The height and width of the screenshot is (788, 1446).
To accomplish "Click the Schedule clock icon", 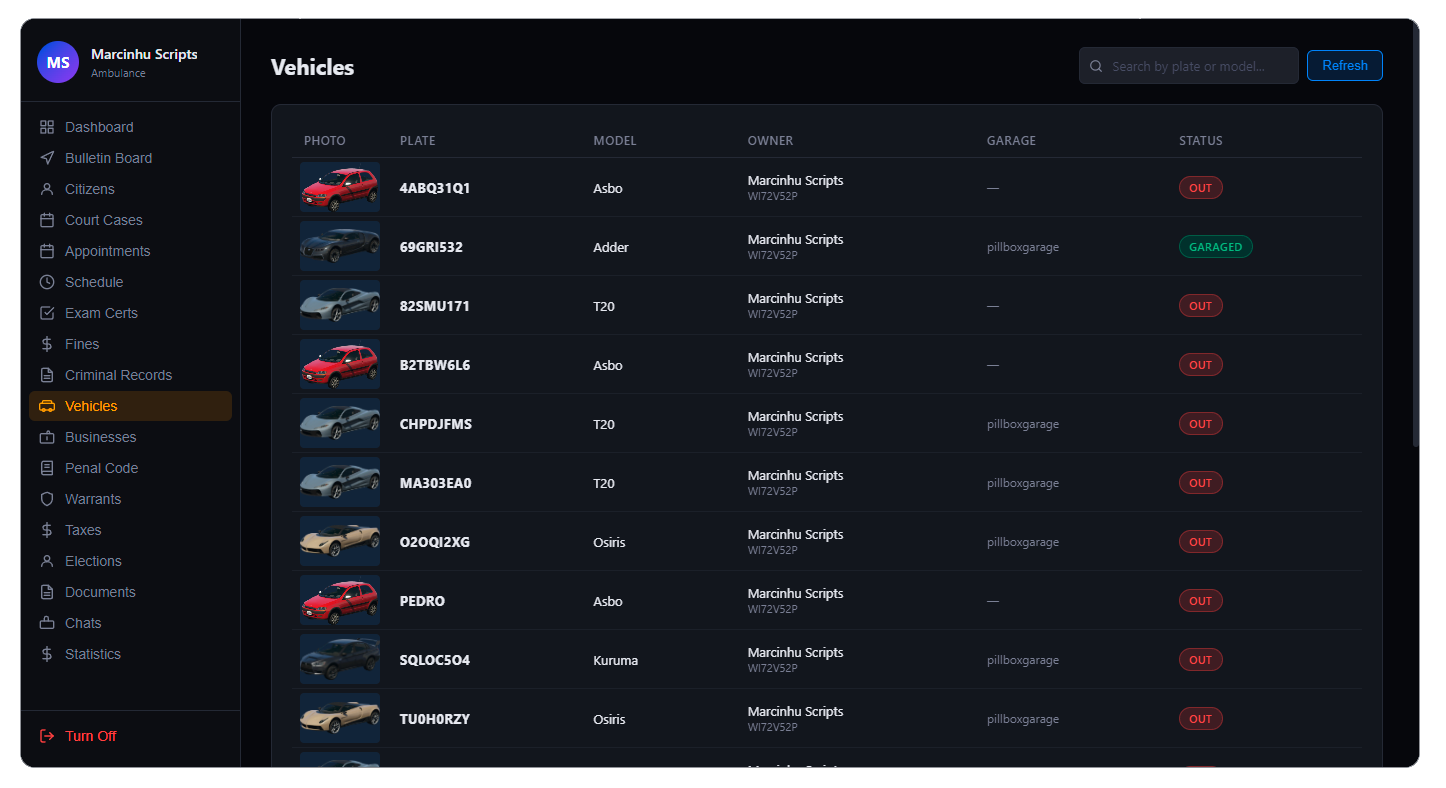I will coord(47,282).
